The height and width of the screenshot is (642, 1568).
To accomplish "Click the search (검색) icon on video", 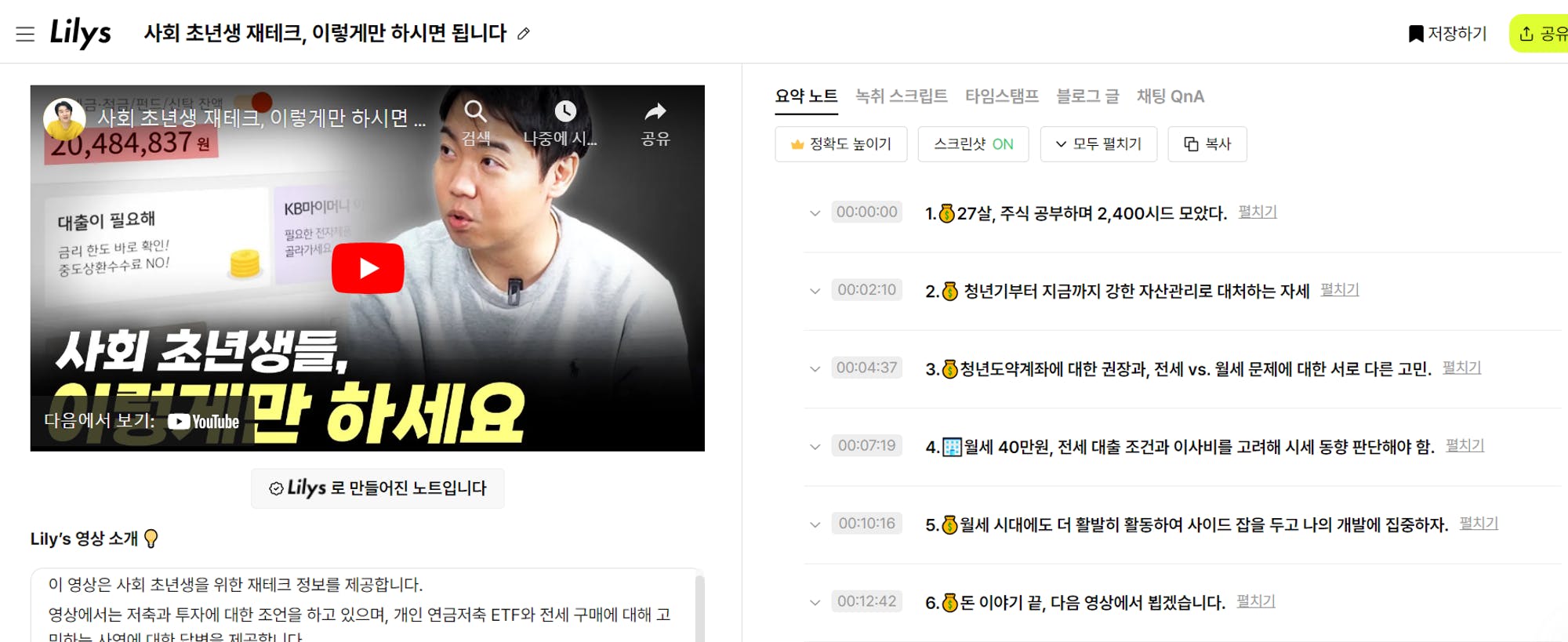I will coord(476,111).
